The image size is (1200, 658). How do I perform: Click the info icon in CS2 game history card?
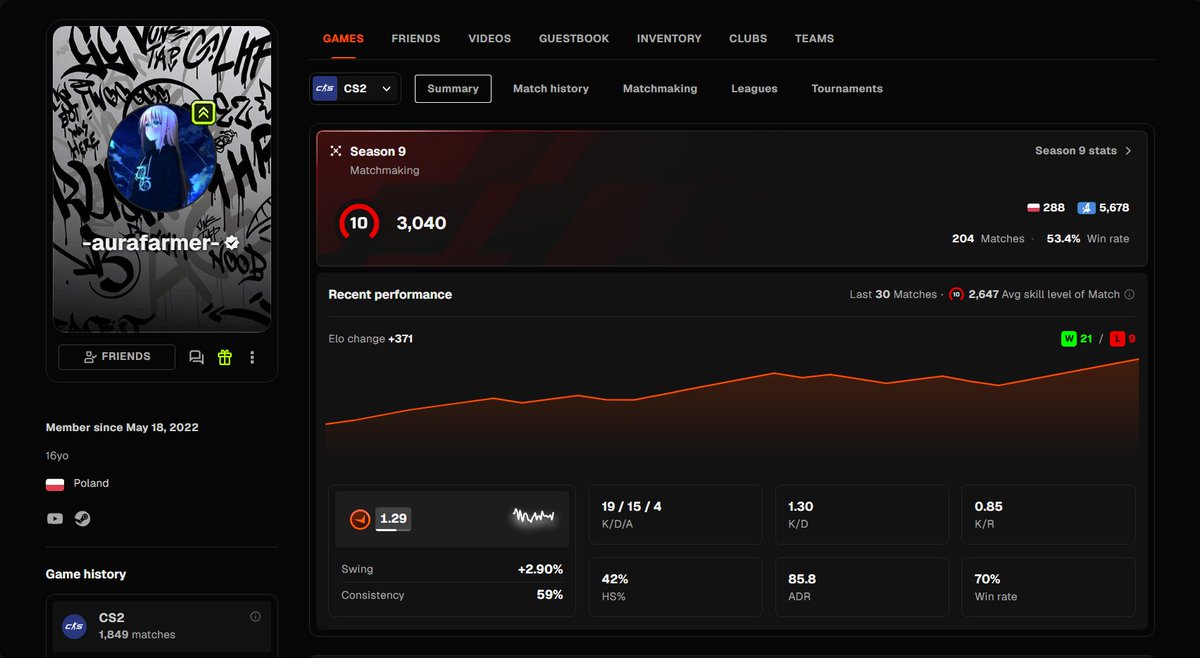click(x=255, y=616)
